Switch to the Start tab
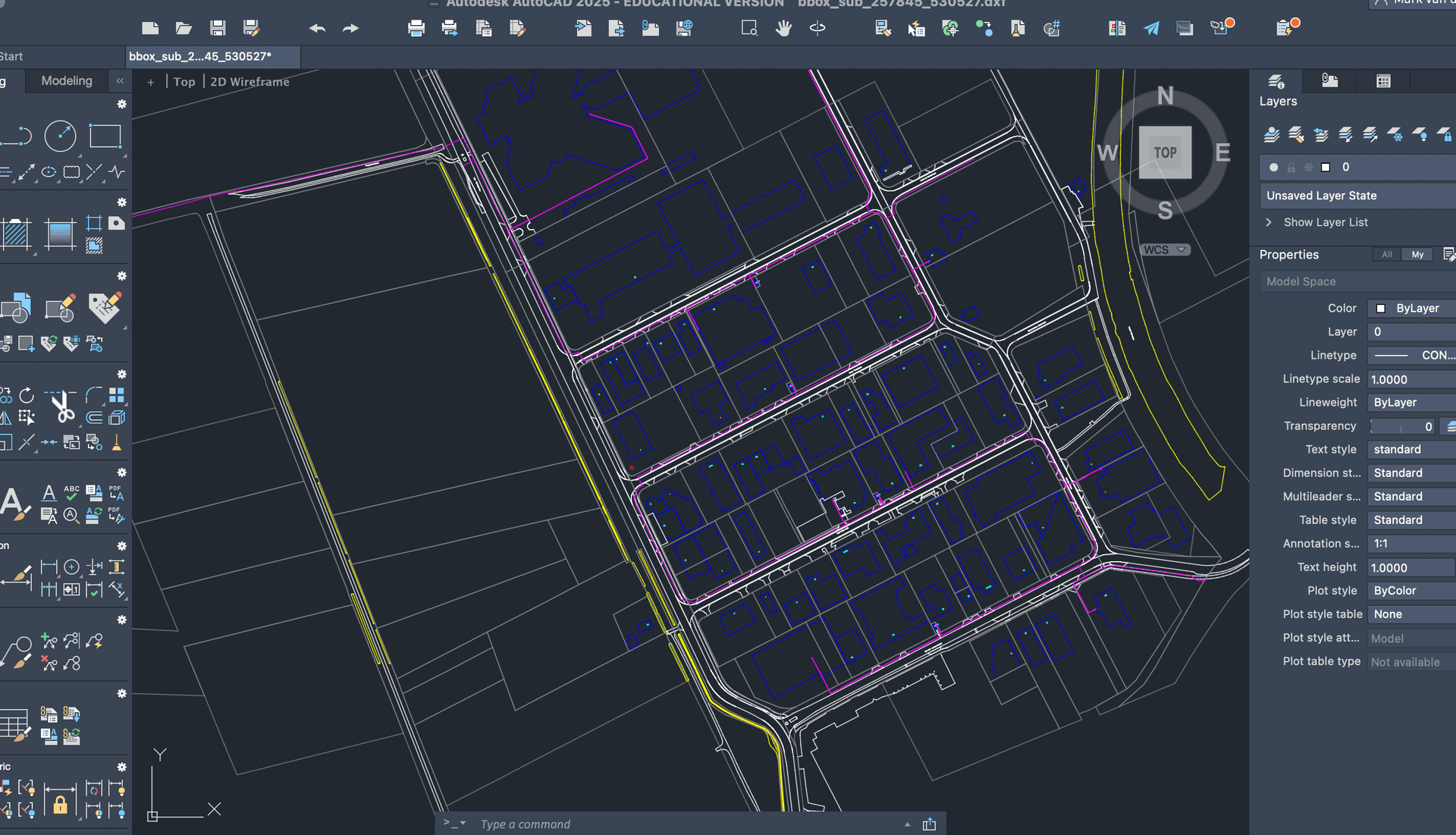 pos(11,56)
